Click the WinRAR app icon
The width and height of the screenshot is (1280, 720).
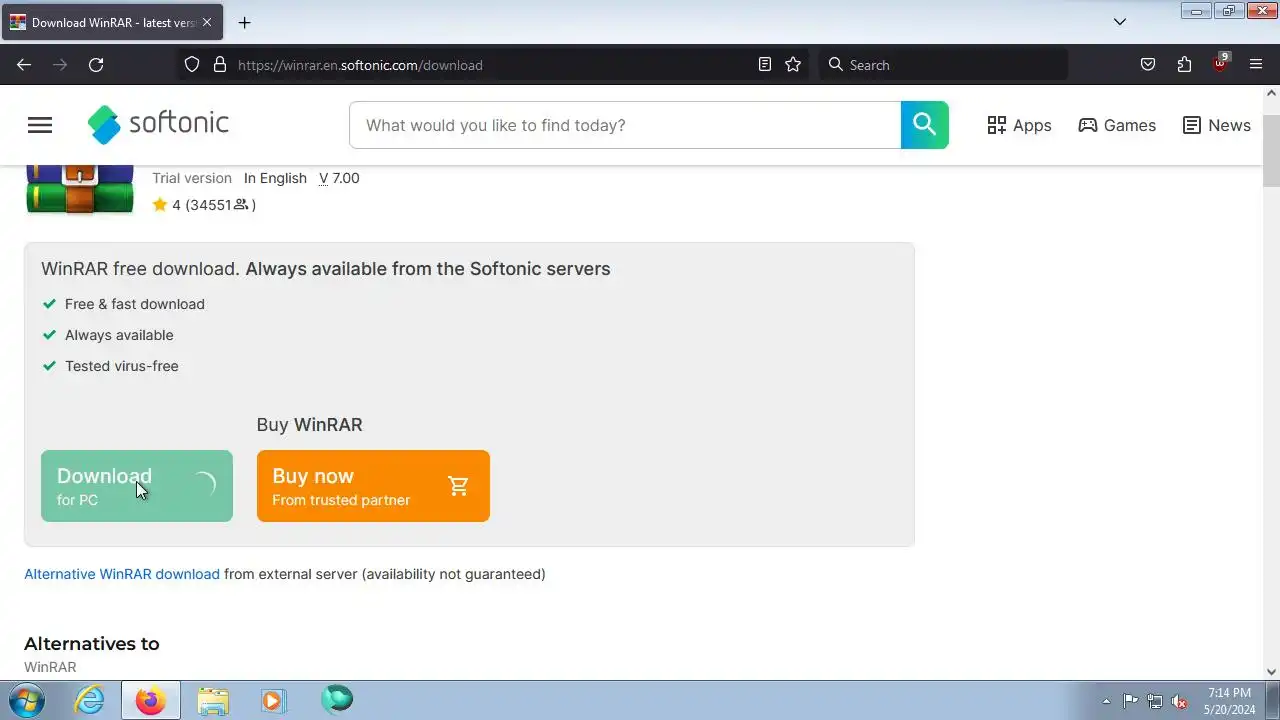pyautogui.click(x=80, y=189)
